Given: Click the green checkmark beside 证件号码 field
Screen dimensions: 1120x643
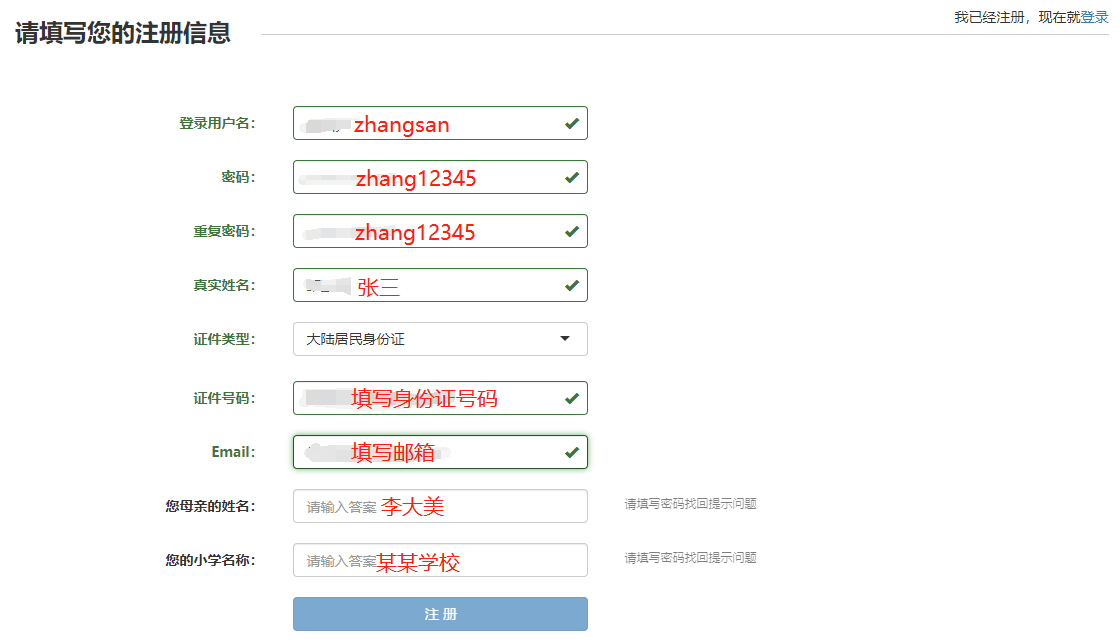Looking at the screenshot, I should click(x=570, y=398).
